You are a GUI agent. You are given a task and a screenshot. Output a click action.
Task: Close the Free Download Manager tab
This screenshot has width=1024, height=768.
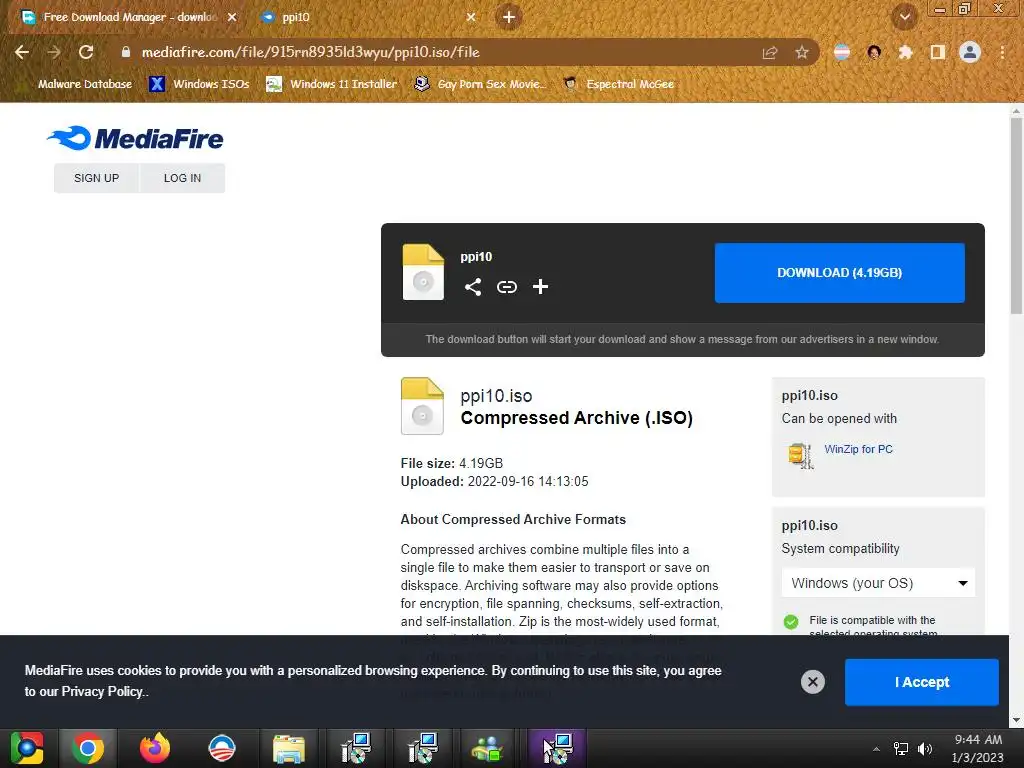tap(232, 17)
